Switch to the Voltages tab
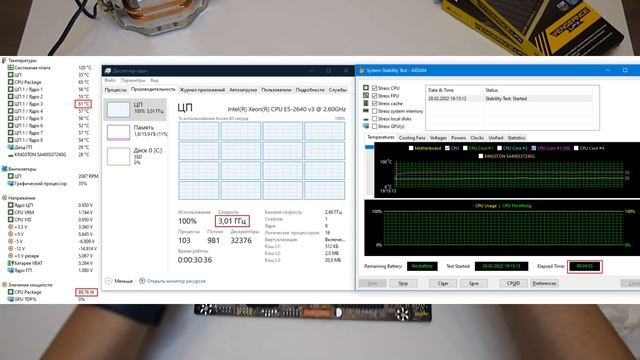The image size is (640, 360). [x=438, y=138]
